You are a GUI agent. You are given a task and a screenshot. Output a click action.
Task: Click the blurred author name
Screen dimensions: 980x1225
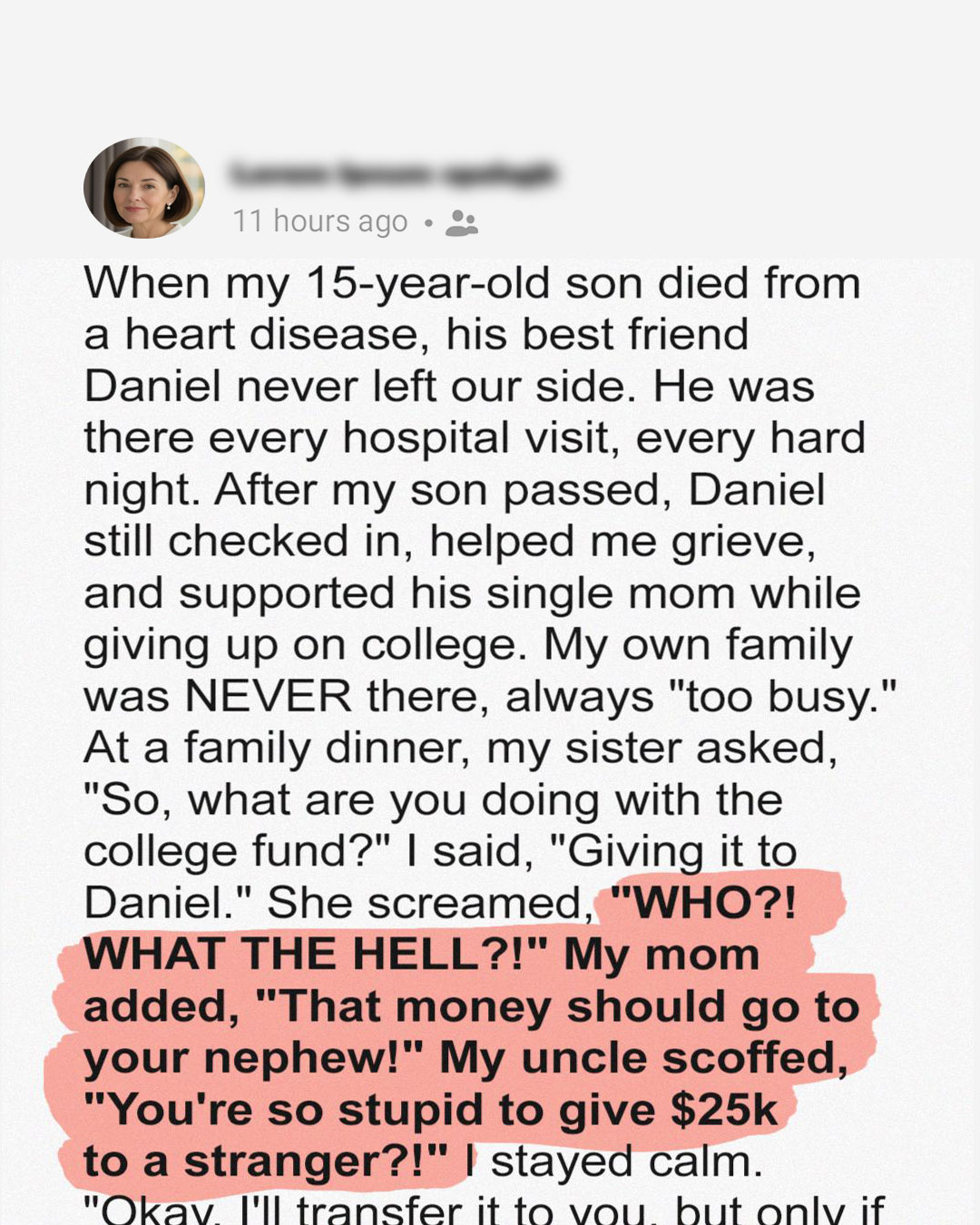392,172
